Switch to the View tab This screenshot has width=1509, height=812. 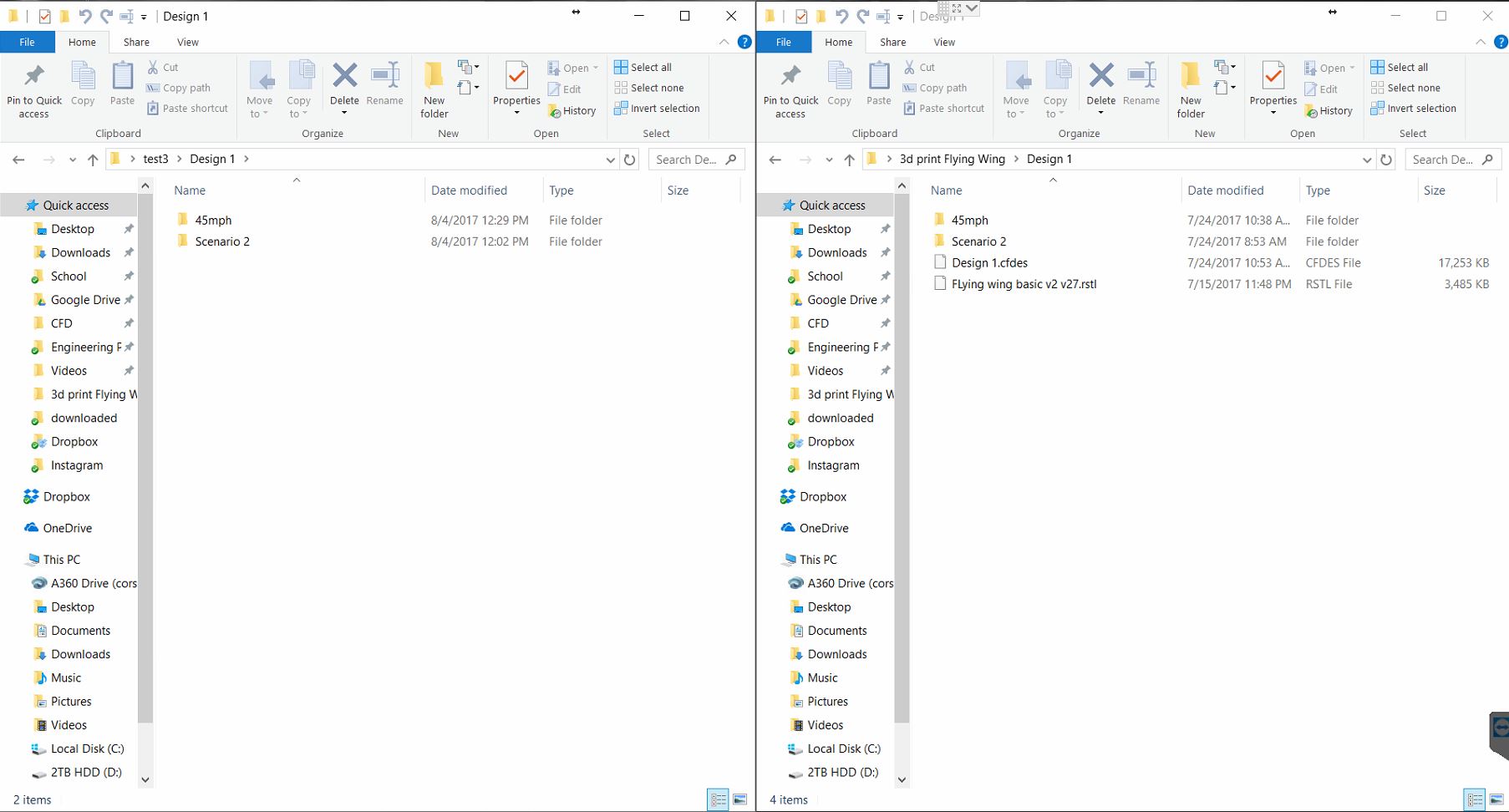(x=187, y=42)
